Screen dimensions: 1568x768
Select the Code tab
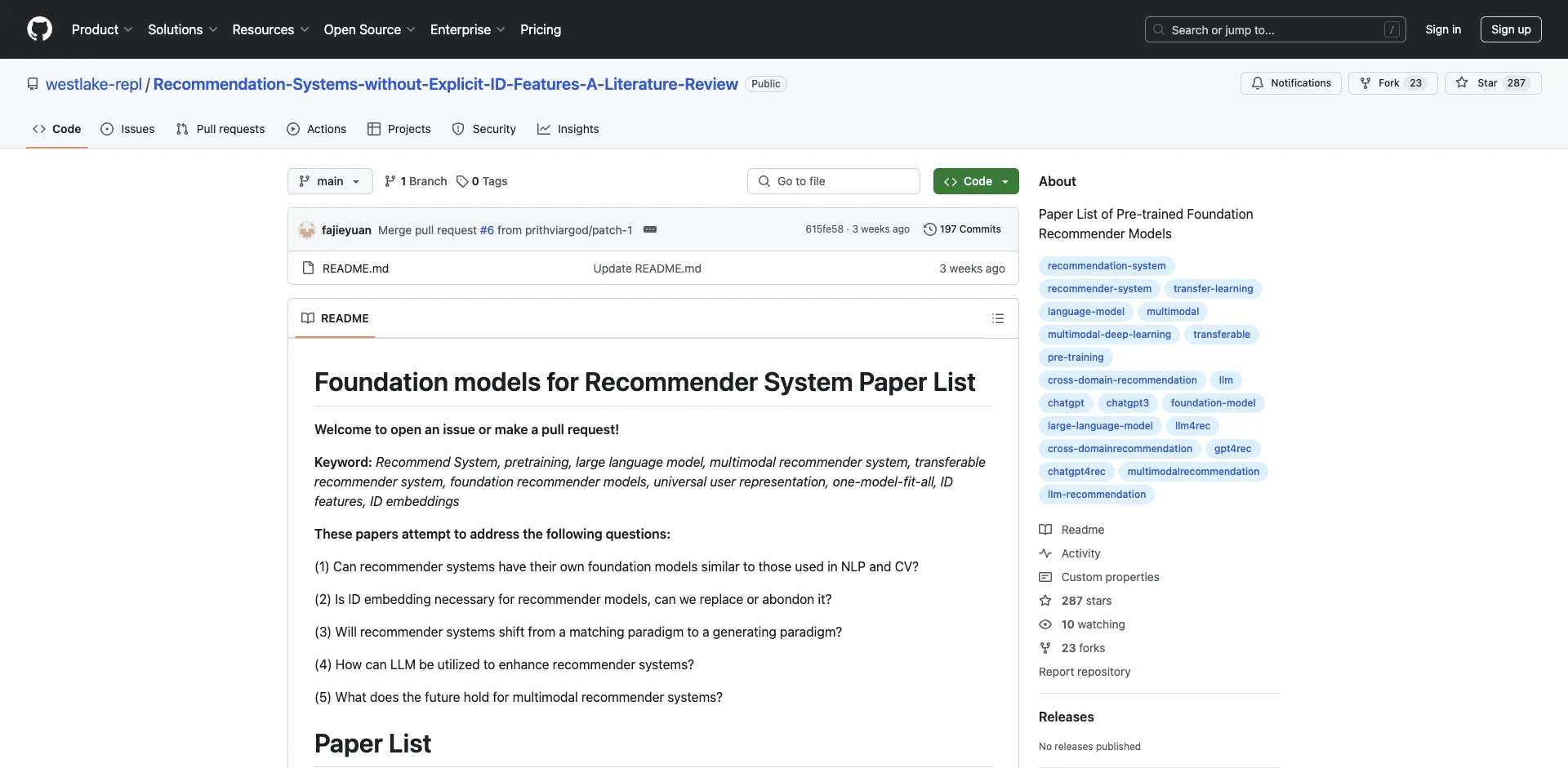tap(57, 129)
